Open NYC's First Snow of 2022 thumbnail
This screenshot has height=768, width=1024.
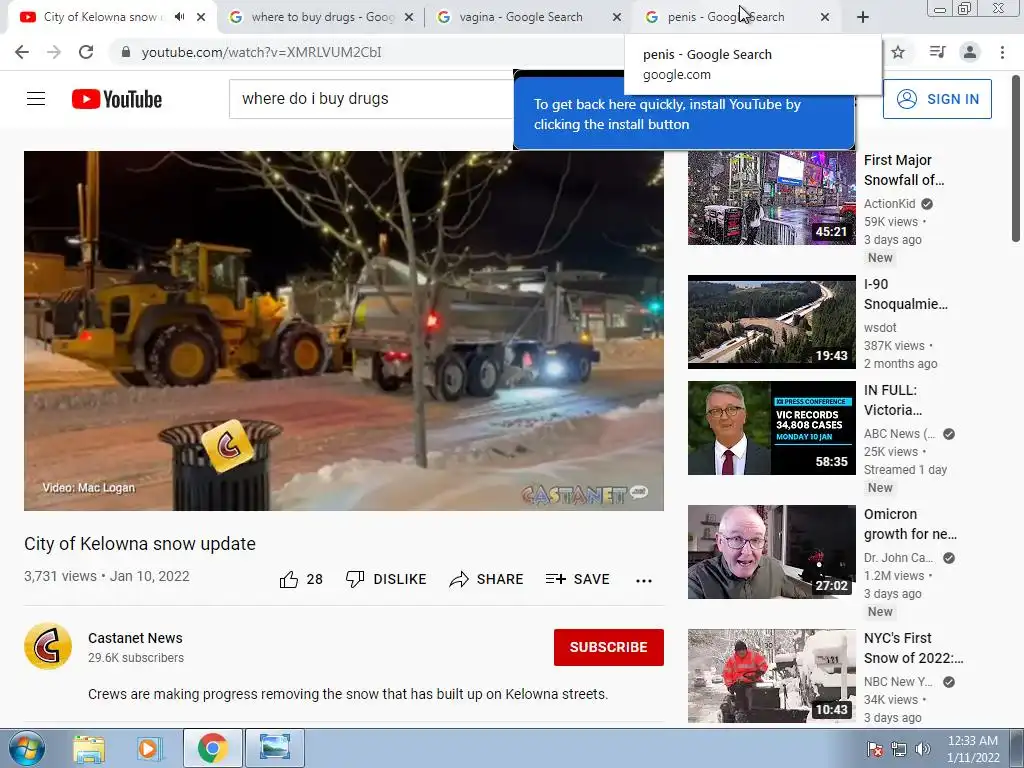(771, 676)
